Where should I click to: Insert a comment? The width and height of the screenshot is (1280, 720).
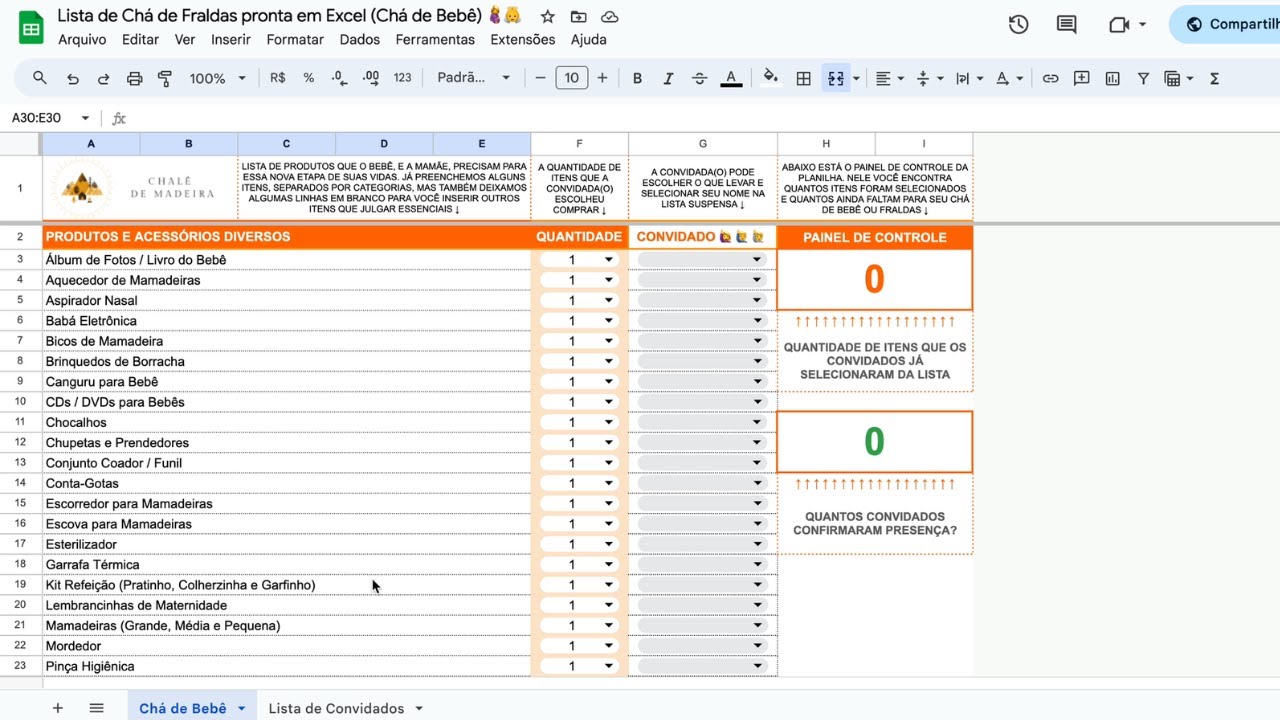1081,78
